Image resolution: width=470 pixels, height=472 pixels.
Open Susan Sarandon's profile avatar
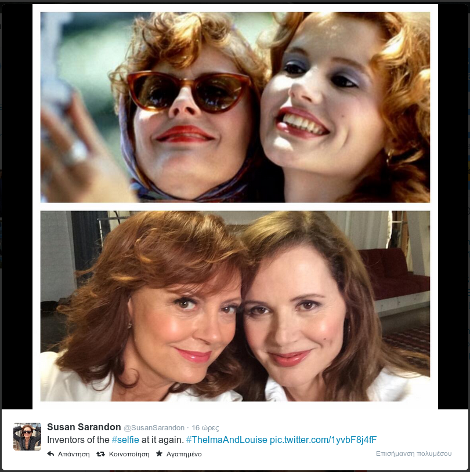pos(27,437)
